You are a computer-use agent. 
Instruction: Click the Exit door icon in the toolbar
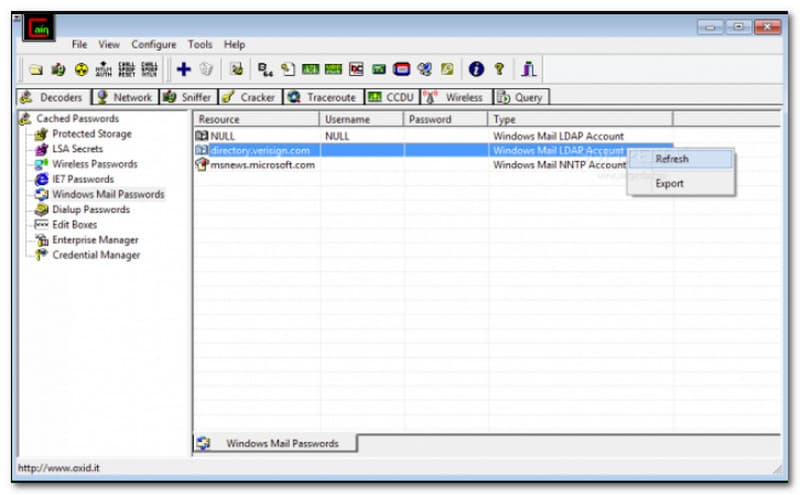tap(530, 69)
